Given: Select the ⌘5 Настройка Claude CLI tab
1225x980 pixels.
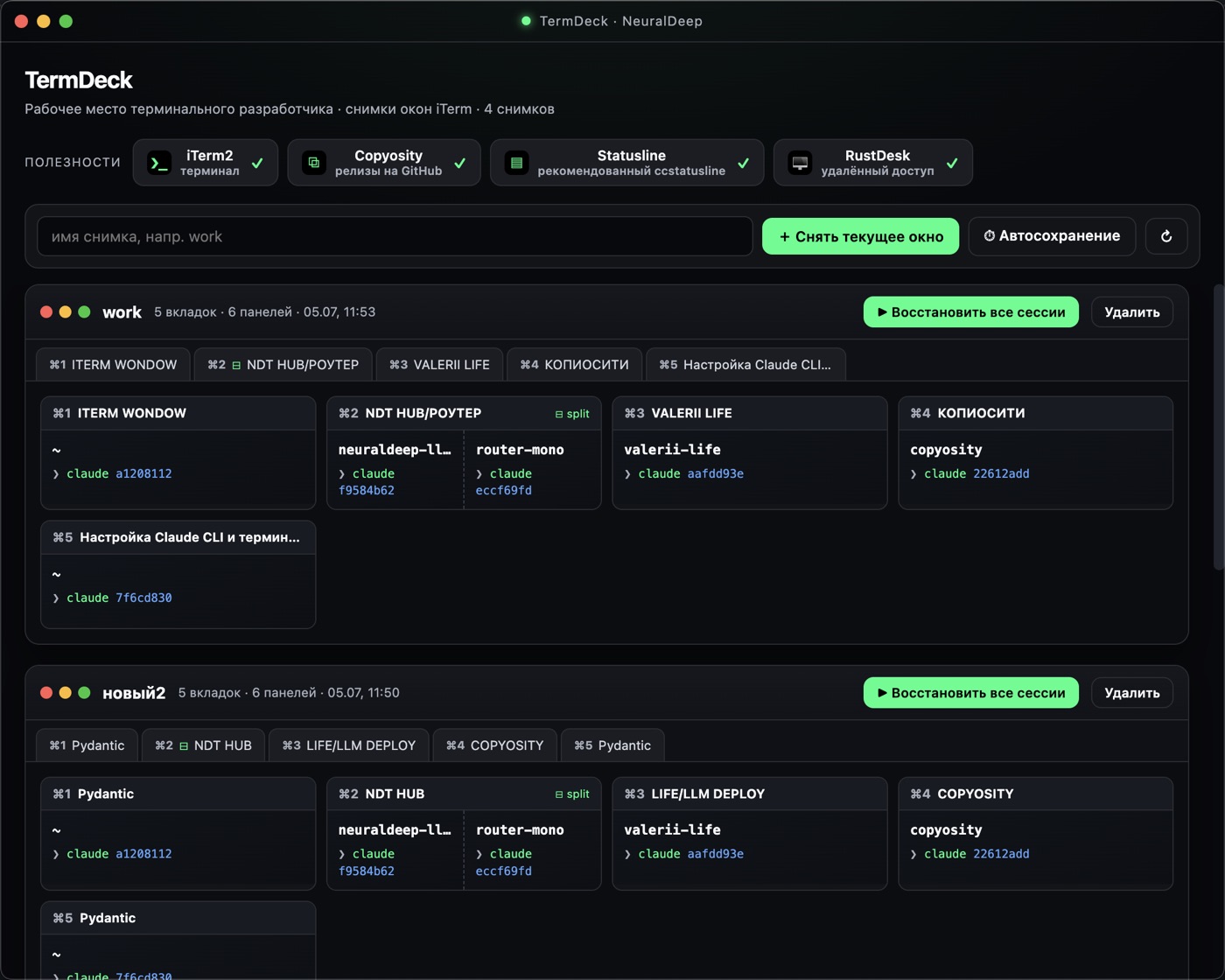Looking at the screenshot, I should 745,365.
